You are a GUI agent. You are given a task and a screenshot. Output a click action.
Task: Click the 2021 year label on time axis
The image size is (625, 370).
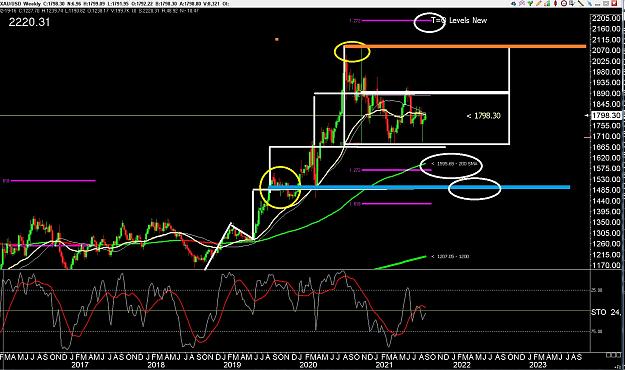coord(384,365)
